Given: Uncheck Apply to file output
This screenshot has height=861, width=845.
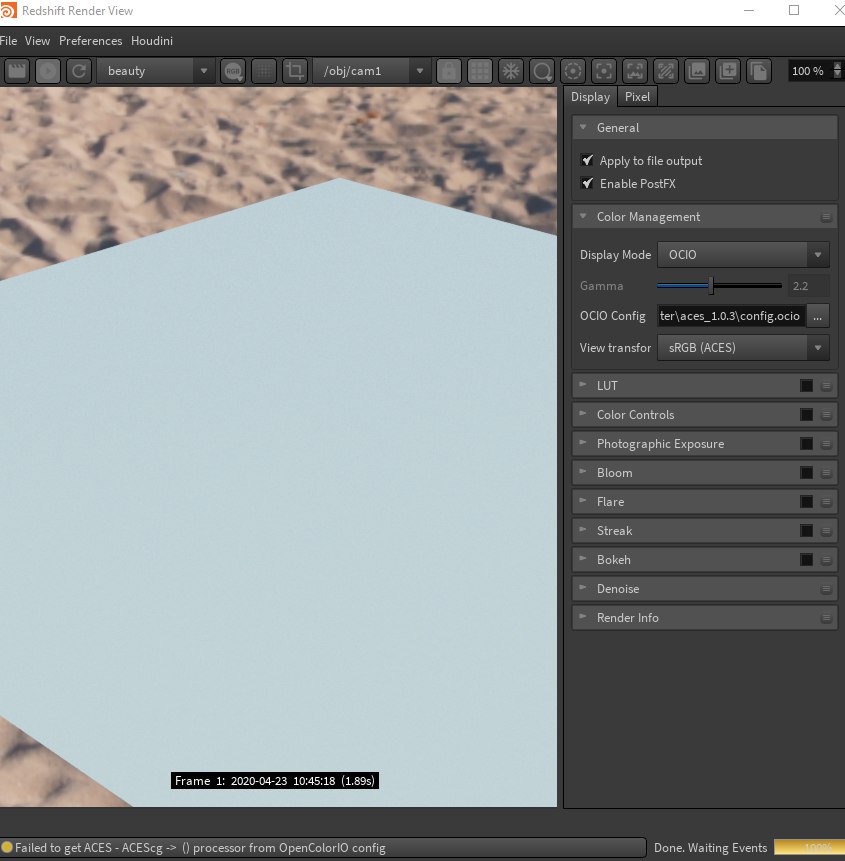Looking at the screenshot, I should coord(587,160).
